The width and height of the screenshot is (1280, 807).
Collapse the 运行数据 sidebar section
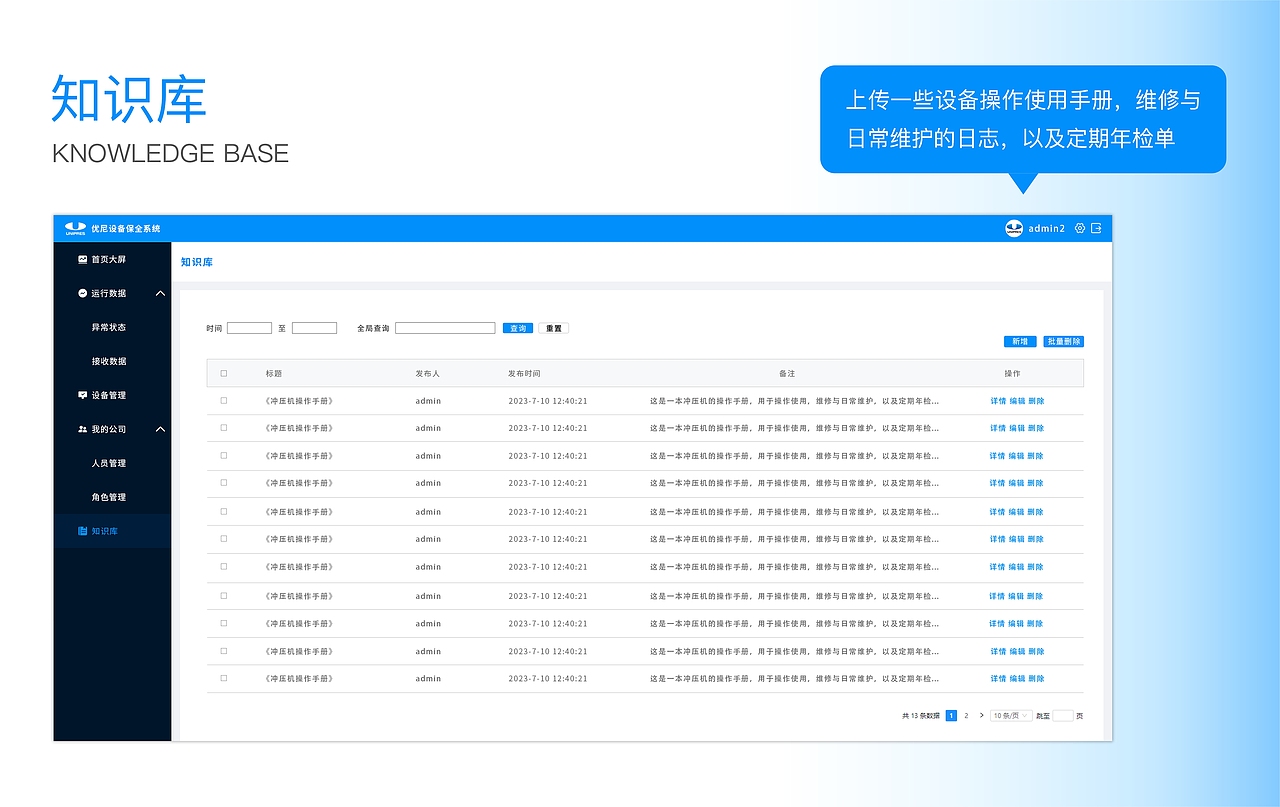click(159, 293)
